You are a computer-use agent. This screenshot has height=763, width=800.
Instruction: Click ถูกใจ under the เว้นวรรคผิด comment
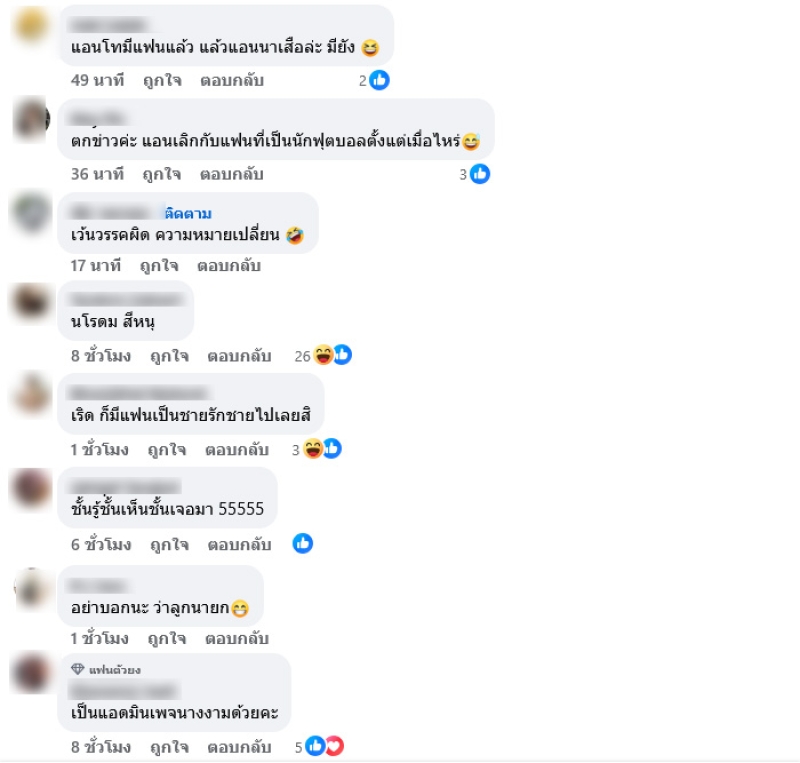159,266
